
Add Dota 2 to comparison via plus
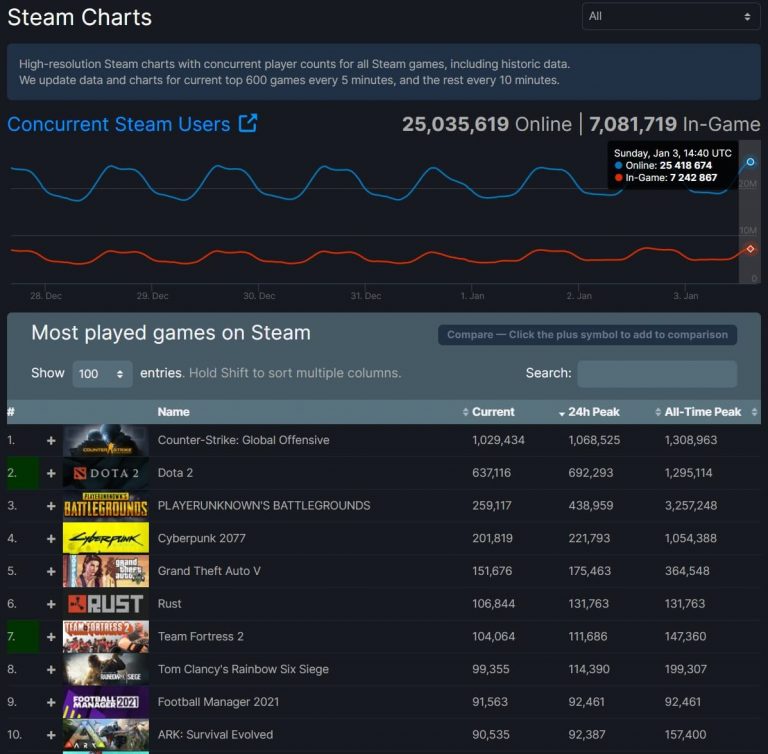[51, 473]
